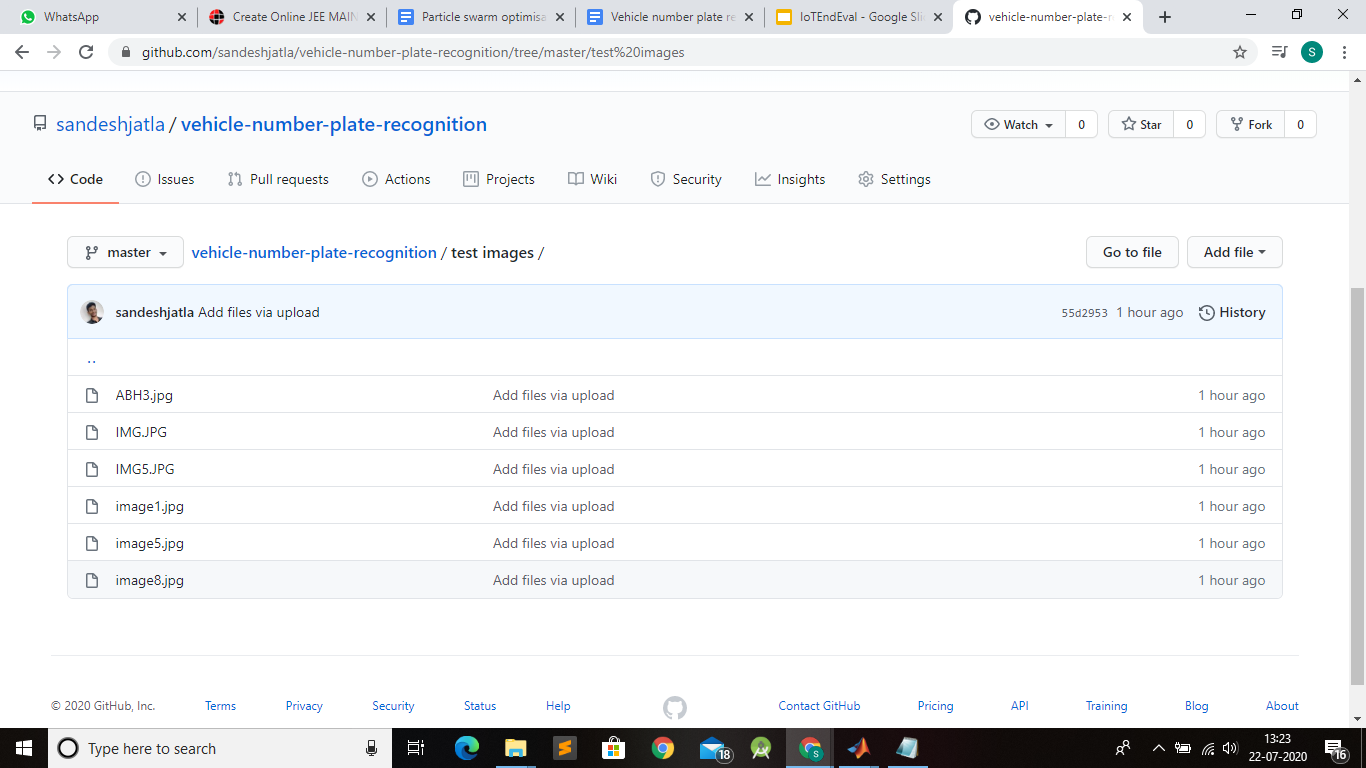Click sandeshjatla's commit author avatar

coord(92,312)
